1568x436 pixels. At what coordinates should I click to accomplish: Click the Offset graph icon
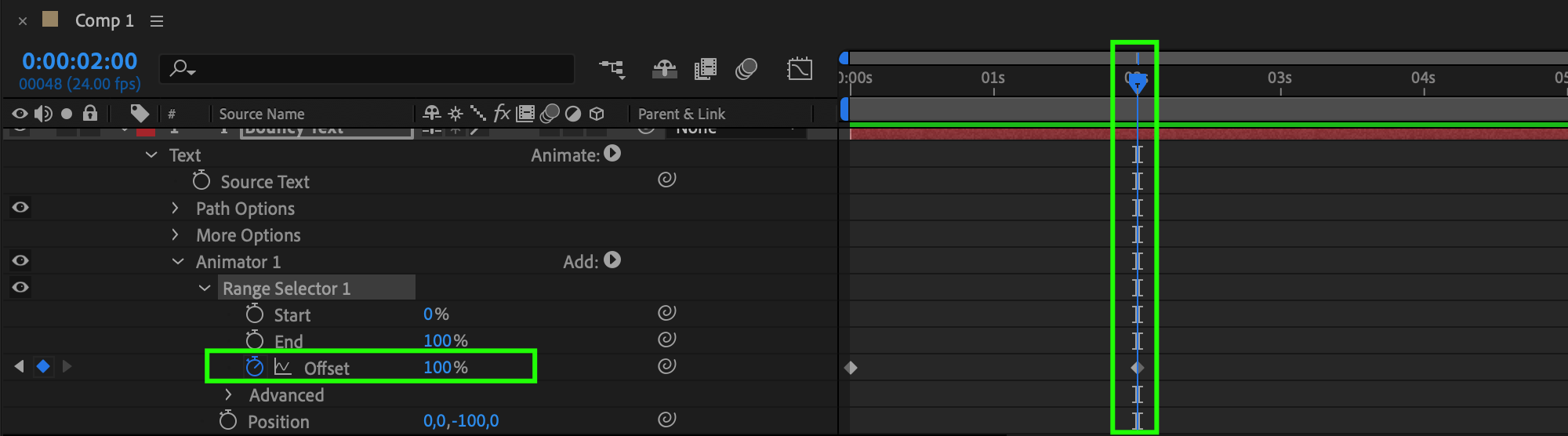[282, 367]
